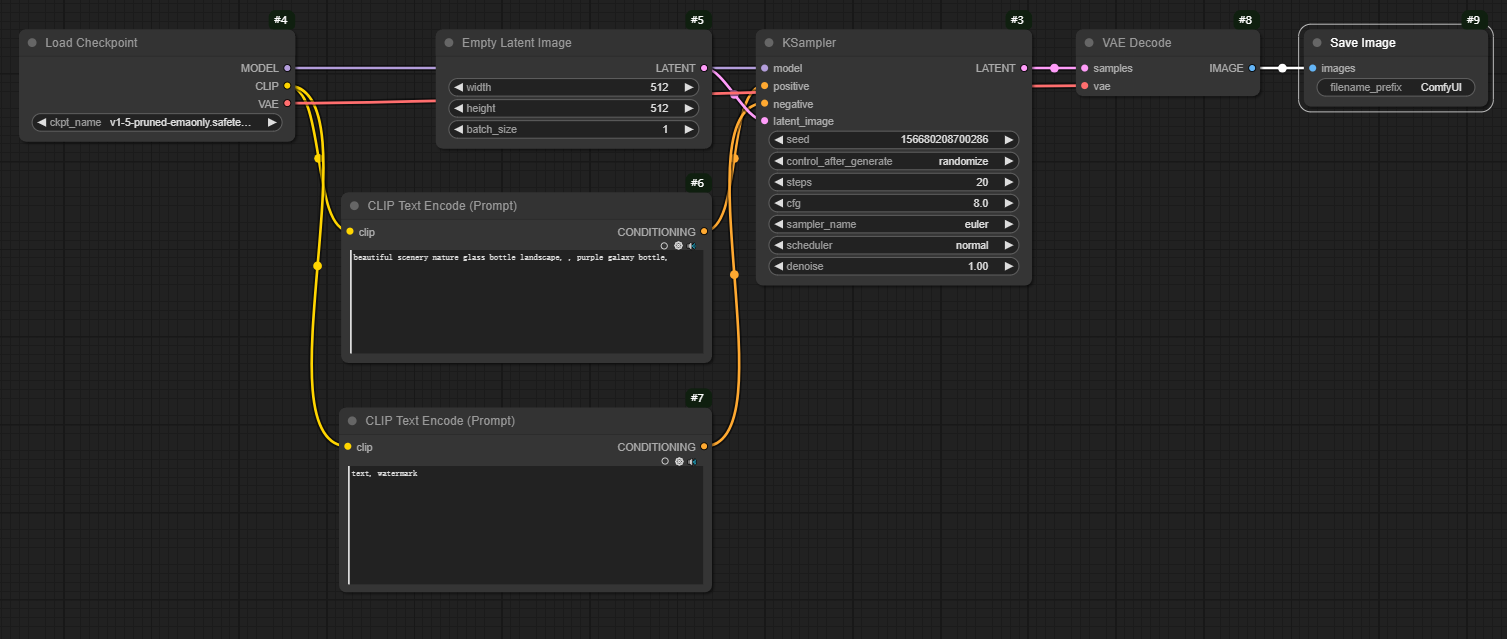This screenshot has width=1507, height=639.
Task: Click the LATENT output dot on KSampler
Action: pyautogui.click(x=1024, y=68)
